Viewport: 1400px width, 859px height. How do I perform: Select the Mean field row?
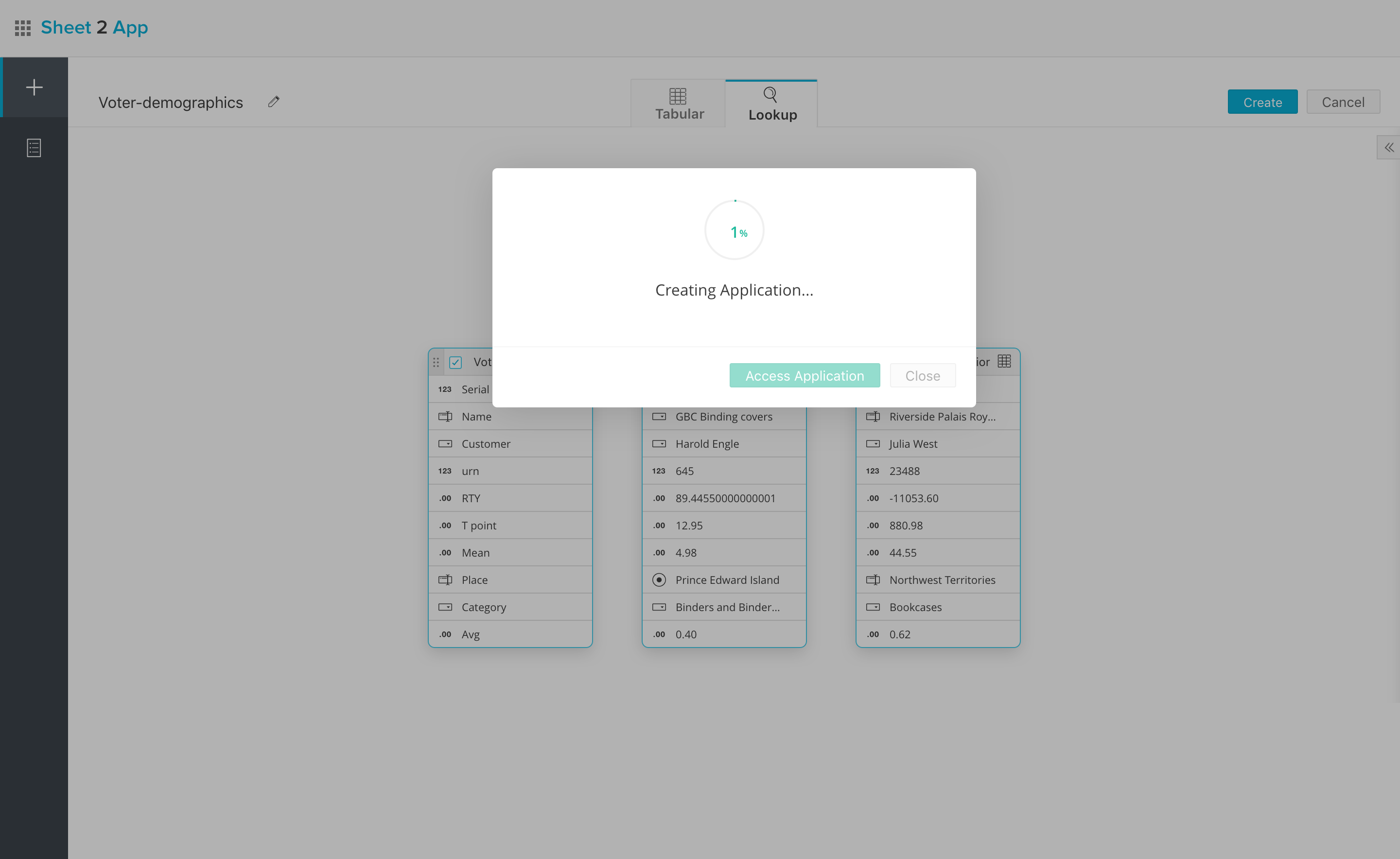click(510, 553)
